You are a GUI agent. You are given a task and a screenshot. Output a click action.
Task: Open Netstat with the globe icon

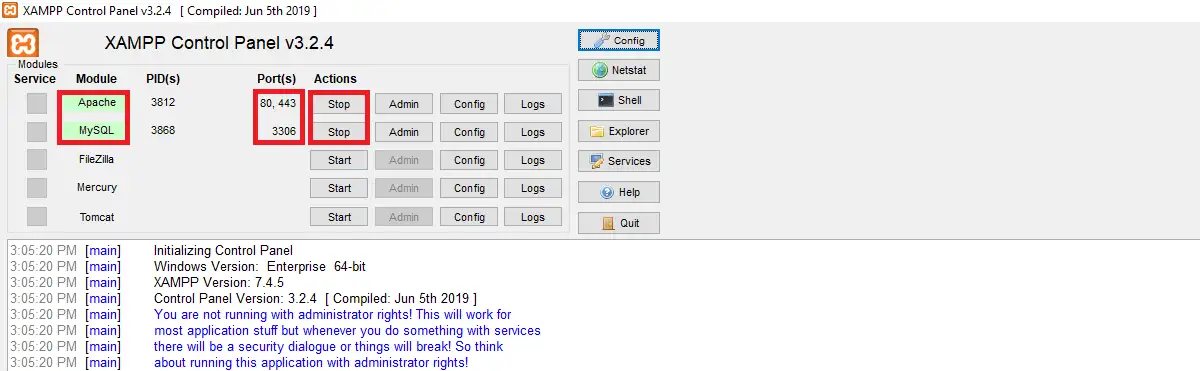(619, 71)
